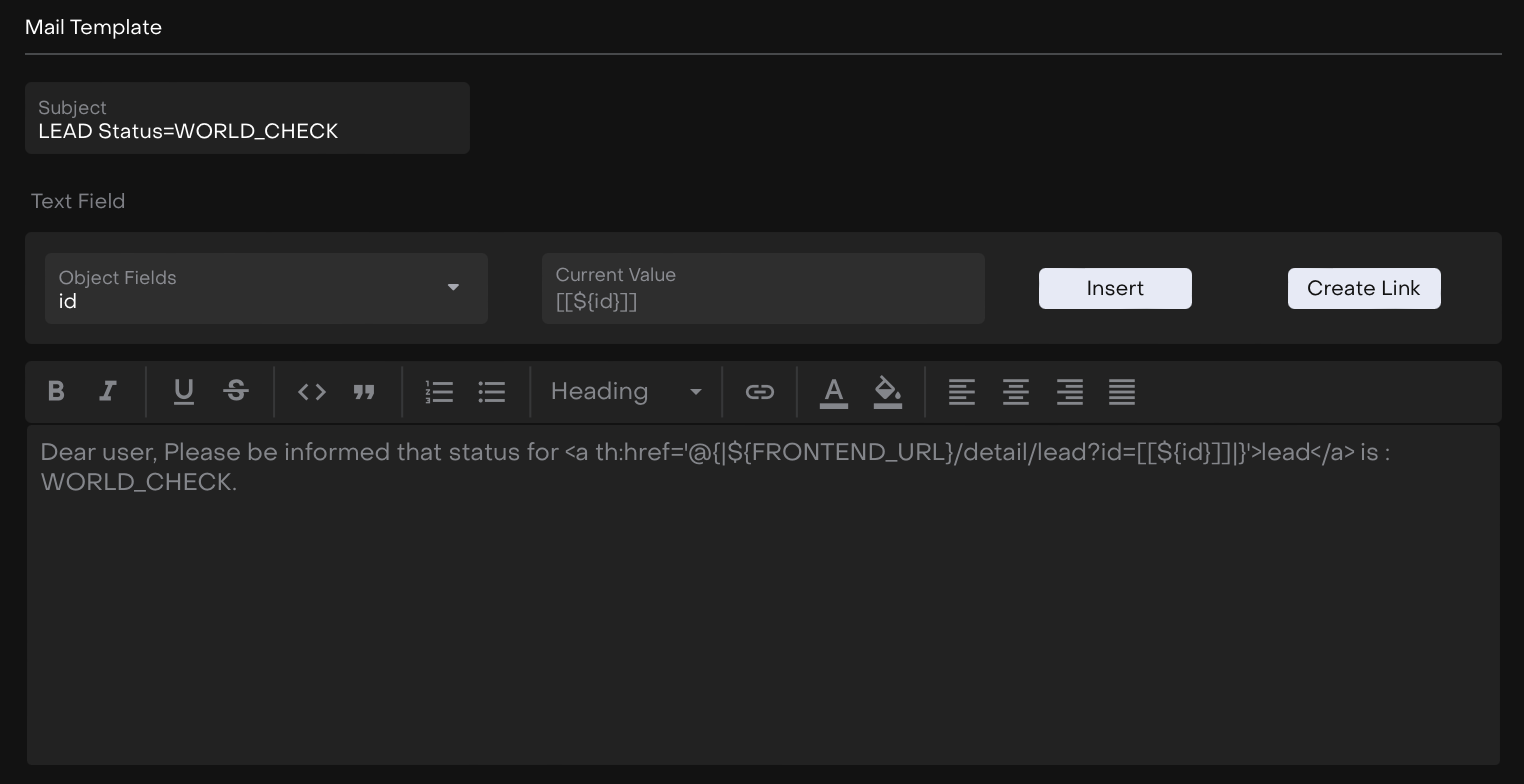Click the insert hyperlink icon
1524x784 pixels.
click(x=760, y=392)
